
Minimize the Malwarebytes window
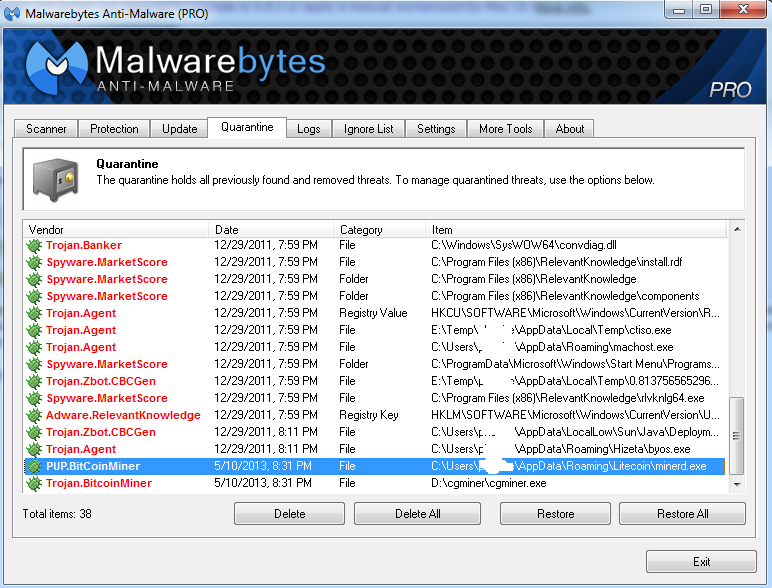click(x=679, y=9)
